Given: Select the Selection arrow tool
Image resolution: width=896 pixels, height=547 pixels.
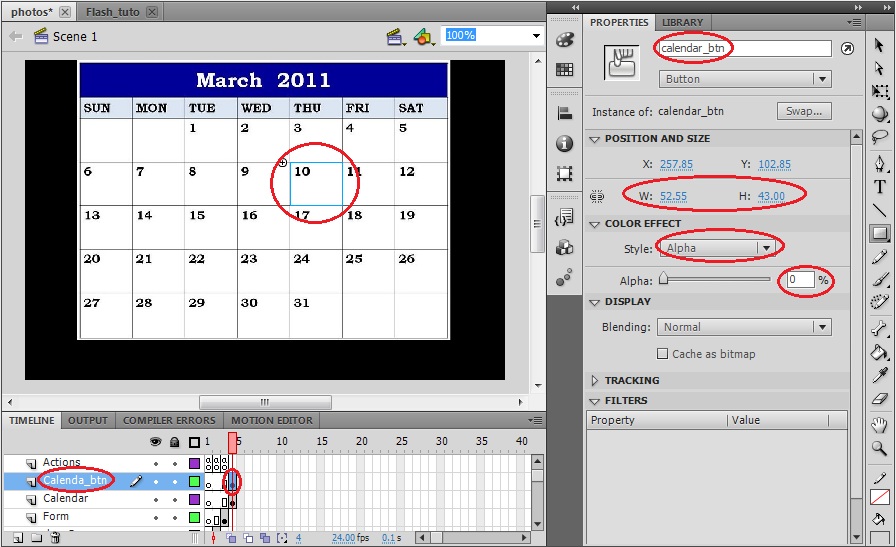Looking at the screenshot, I should point(879,45).
